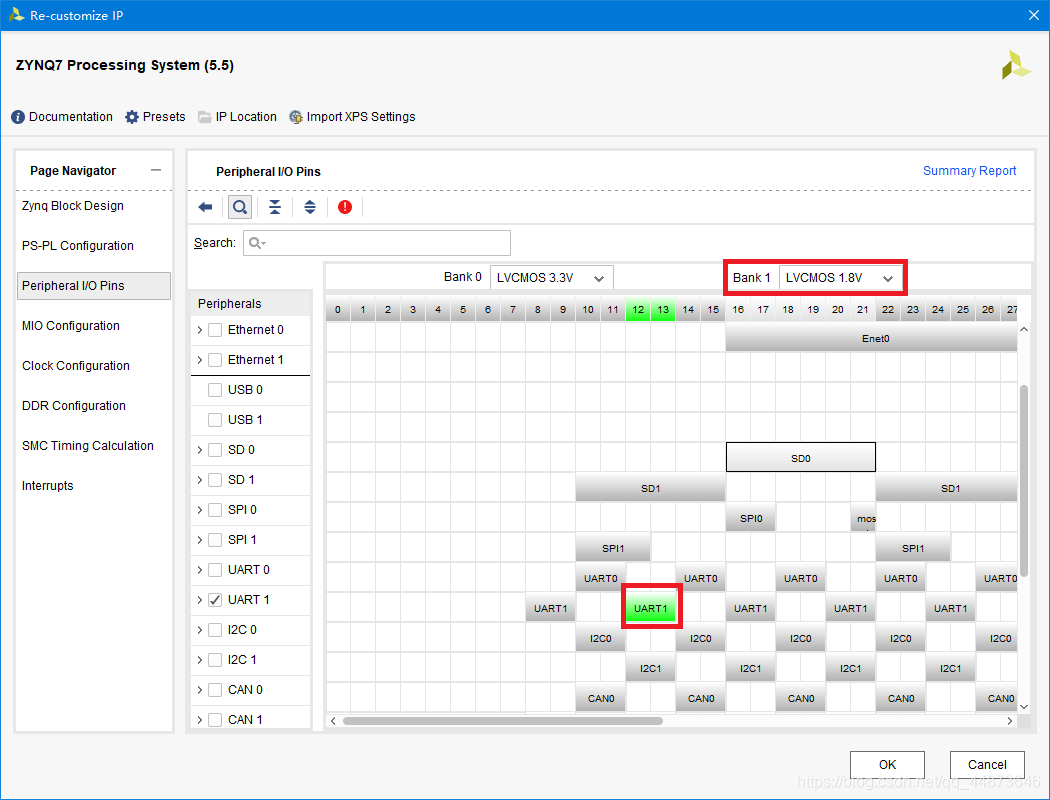Click Import XPS Settings icon

click(295, 117)
